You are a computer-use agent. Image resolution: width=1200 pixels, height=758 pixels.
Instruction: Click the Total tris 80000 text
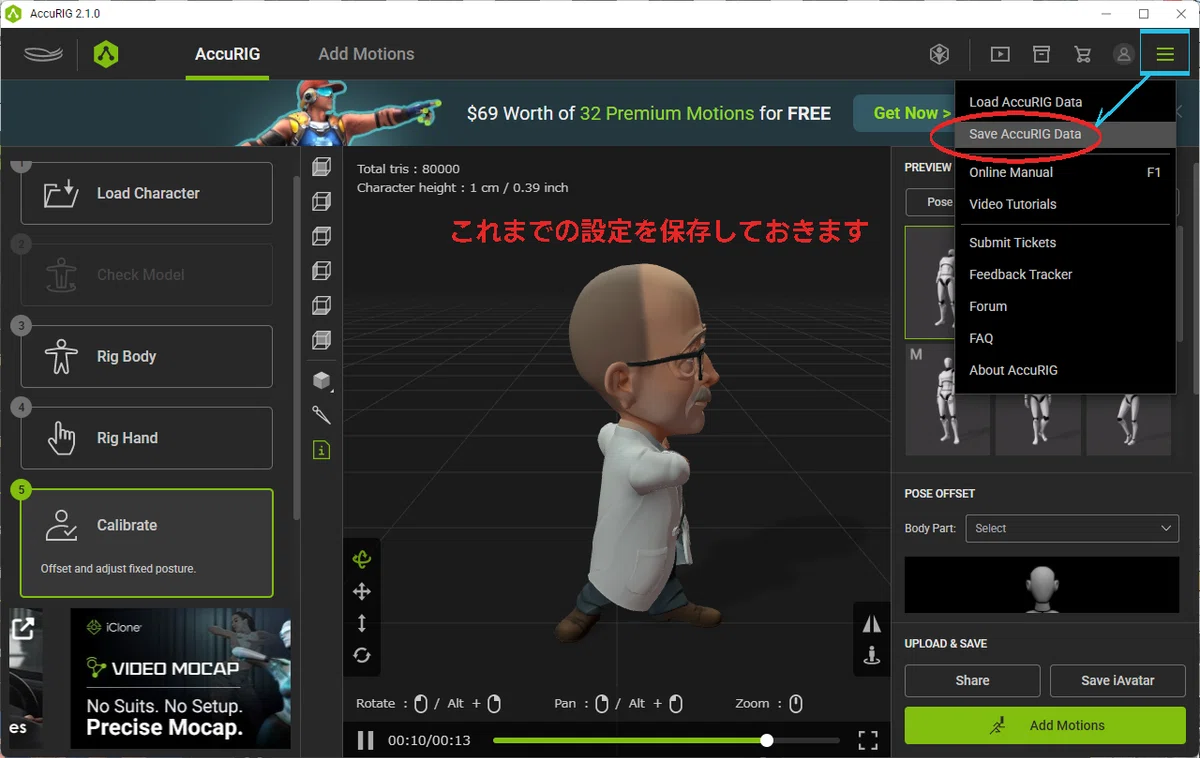(x=408, y=169)
